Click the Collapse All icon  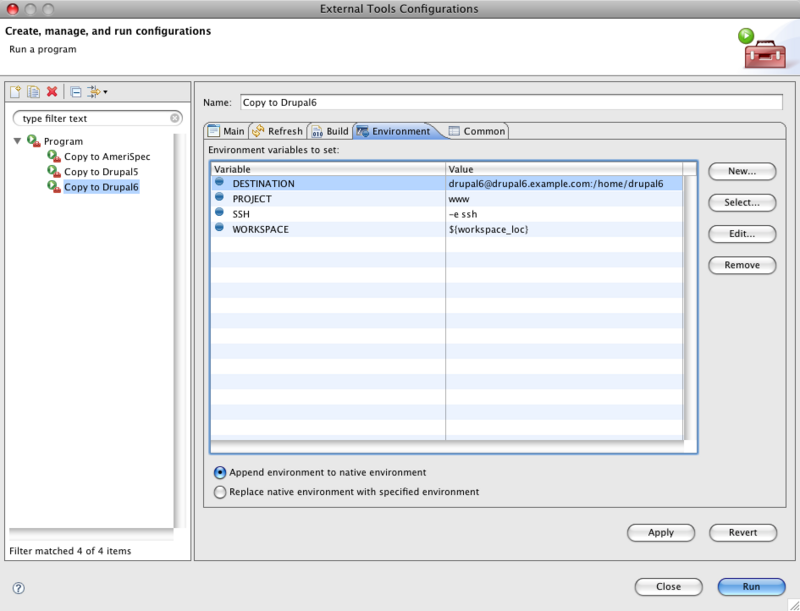tap(76, 92)
